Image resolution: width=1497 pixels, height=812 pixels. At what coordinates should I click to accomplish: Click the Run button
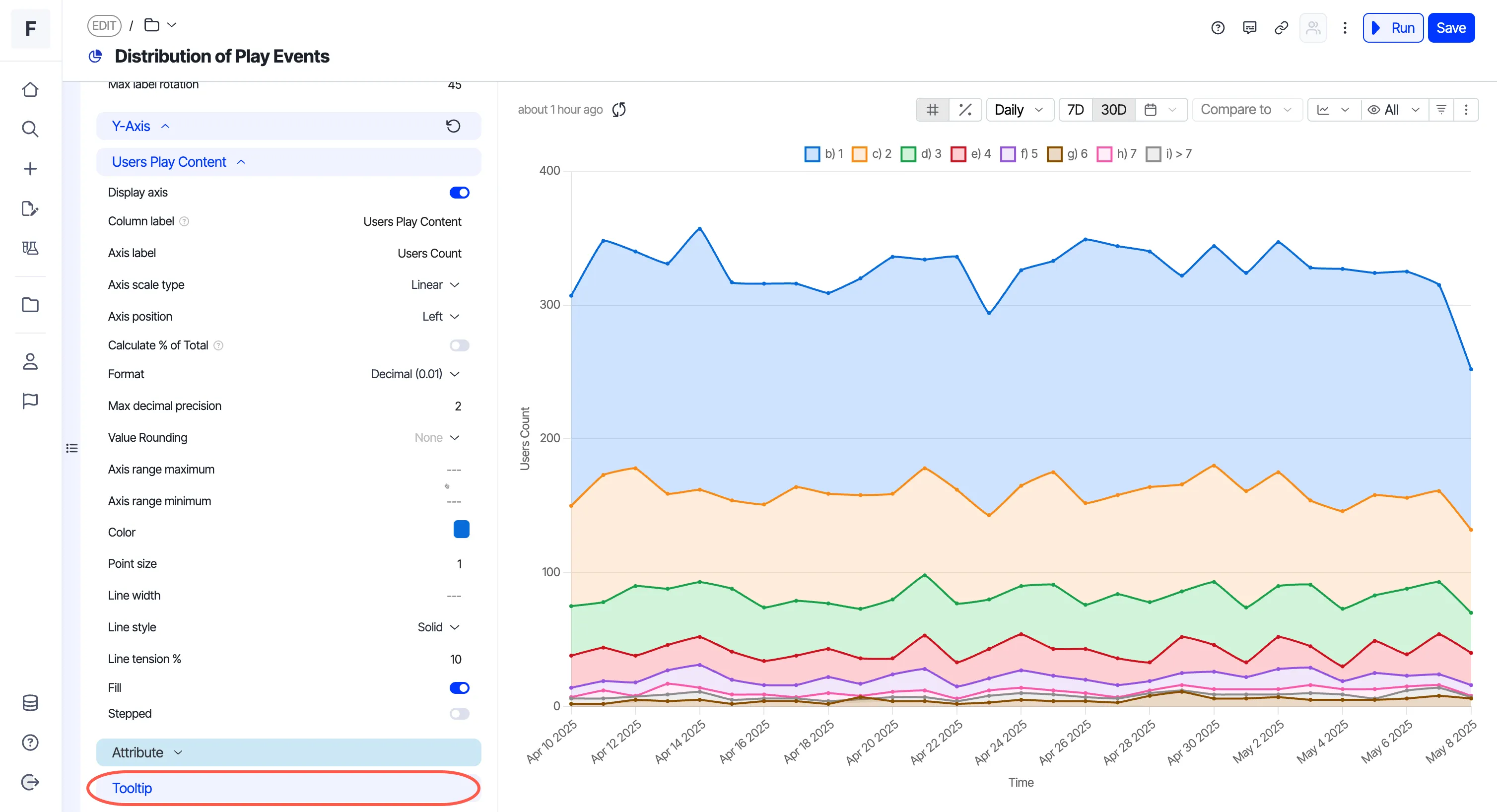pos(1393,27)
